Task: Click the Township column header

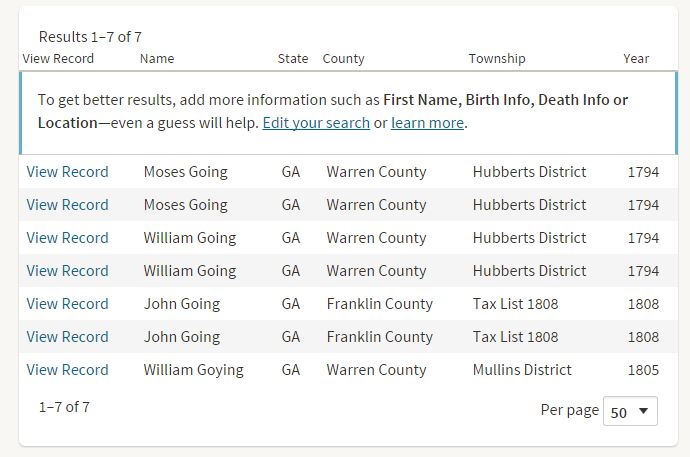Action: point(497,59)
